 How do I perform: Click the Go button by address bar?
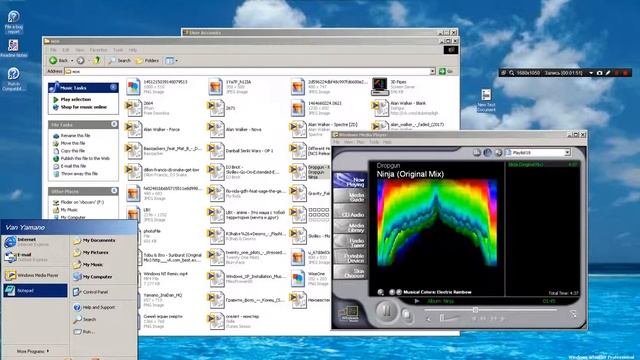pyautogui.click(x=446, y=71)
